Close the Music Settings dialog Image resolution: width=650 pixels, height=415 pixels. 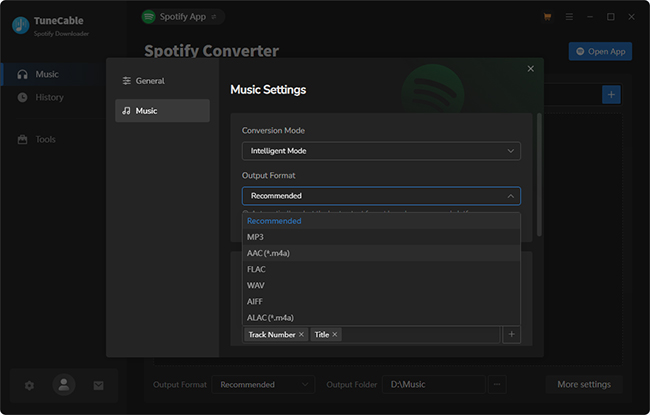[x=531, y=69]
